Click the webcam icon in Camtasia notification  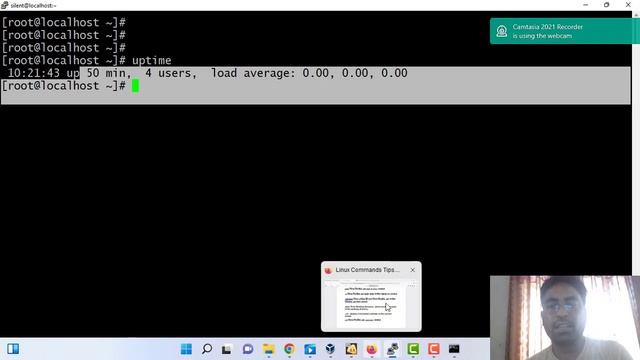point(502,31)
